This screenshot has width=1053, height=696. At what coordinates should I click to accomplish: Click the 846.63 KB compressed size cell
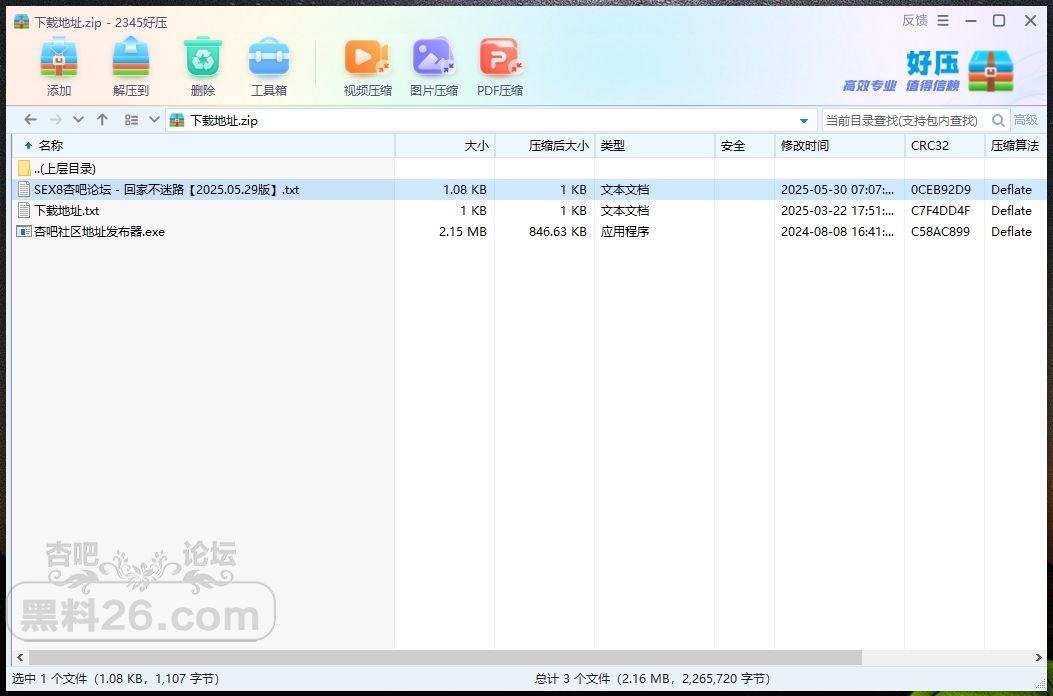[557, 232]
